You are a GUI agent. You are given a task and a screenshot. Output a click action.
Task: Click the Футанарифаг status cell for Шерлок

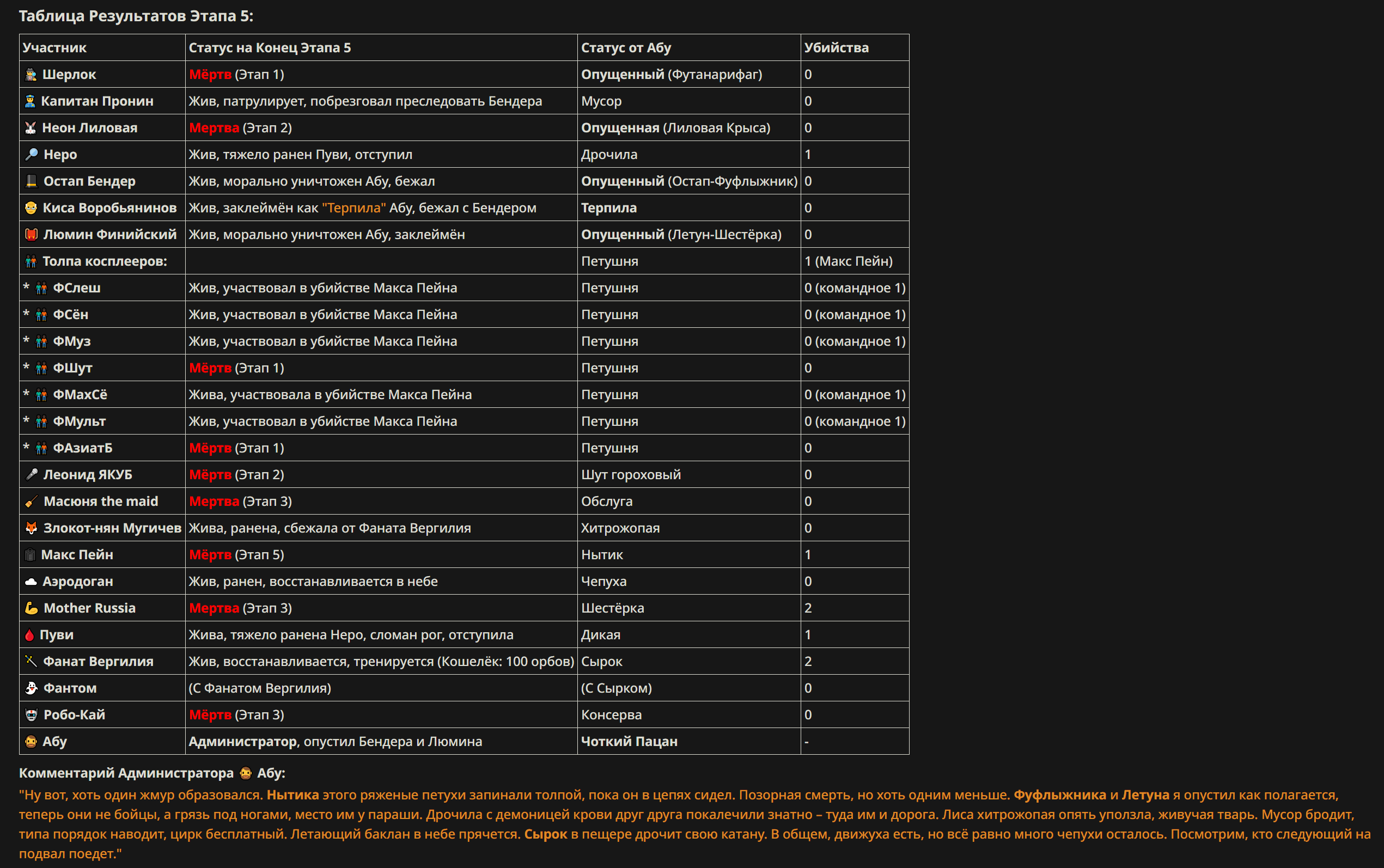click(x=689, y=75)
